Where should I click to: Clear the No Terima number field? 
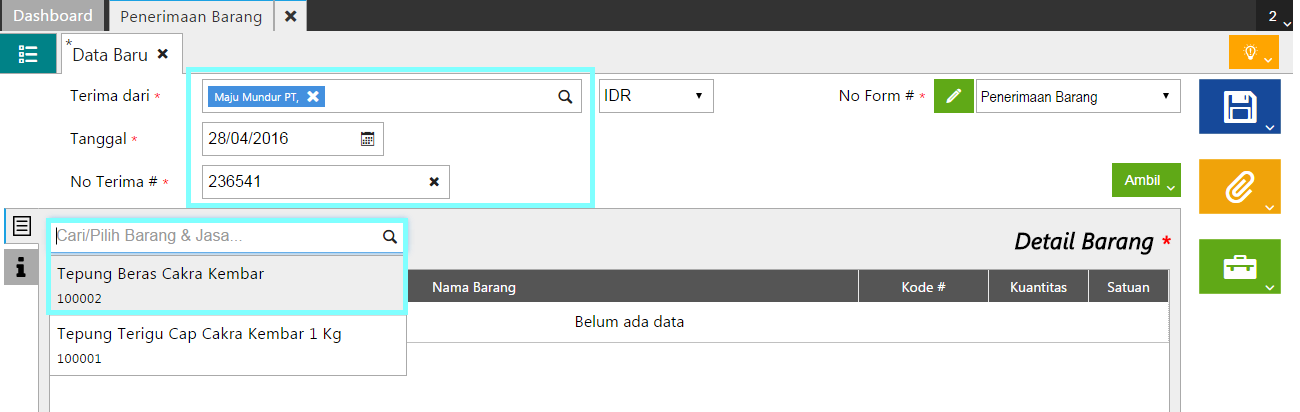click(x=434, y=182)
